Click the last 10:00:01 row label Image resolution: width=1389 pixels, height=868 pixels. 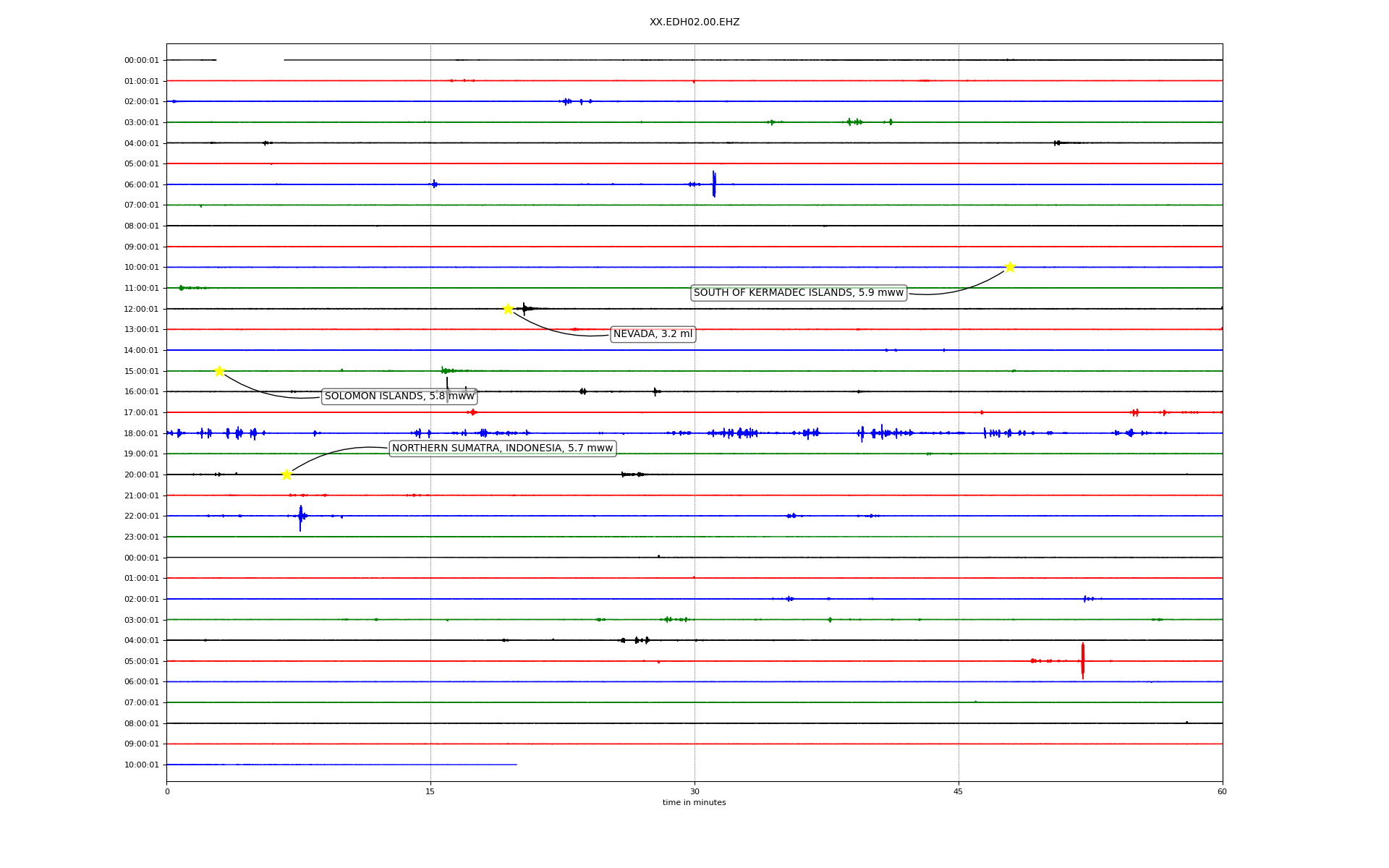(141, 765)
